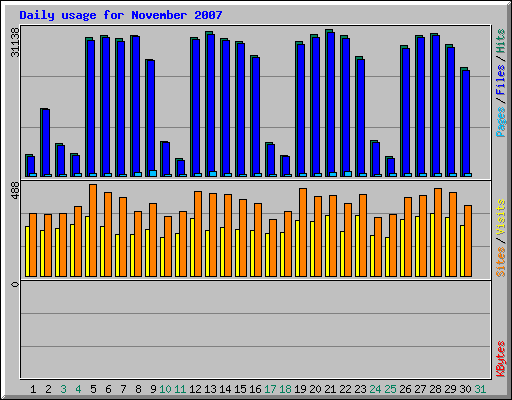Image resolution: width=512 pixels, height=400 pixels.
Task: Click green day 3 axis label
Action: [x=63, y=389]
